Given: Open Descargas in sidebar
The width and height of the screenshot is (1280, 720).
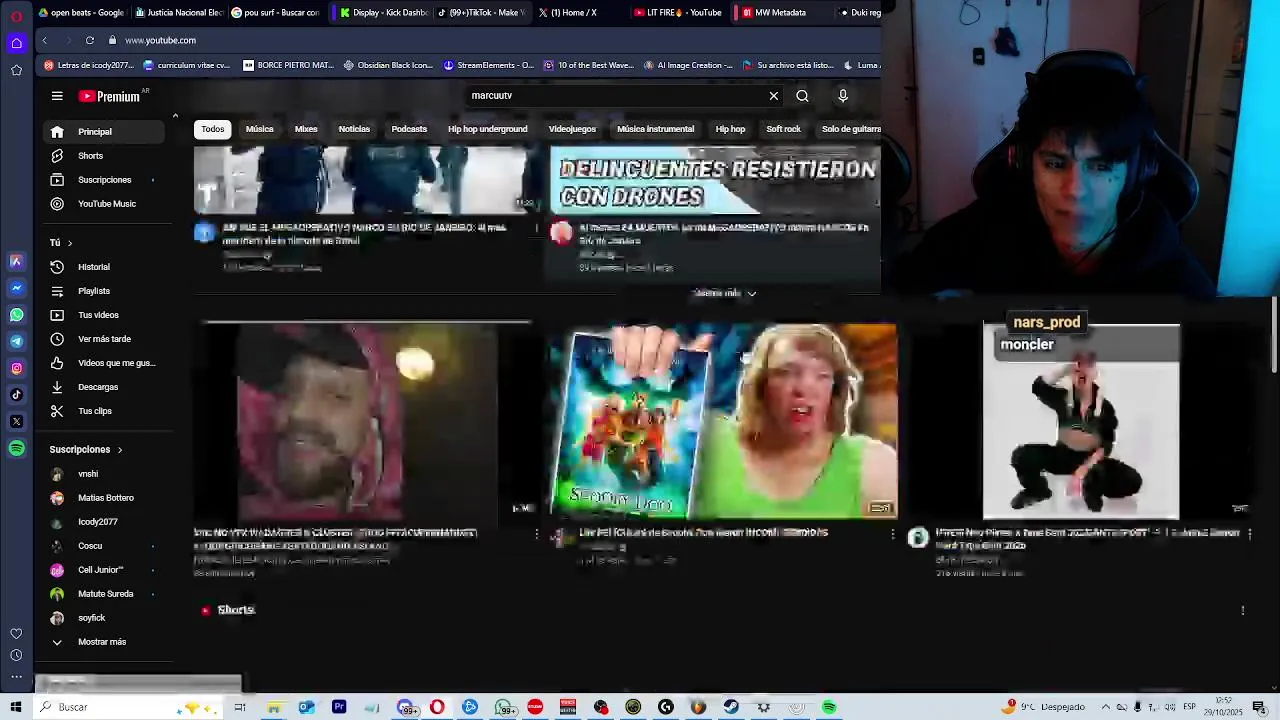Looking at the screenshot, I should pyautogui.click(x=104, y=387).
